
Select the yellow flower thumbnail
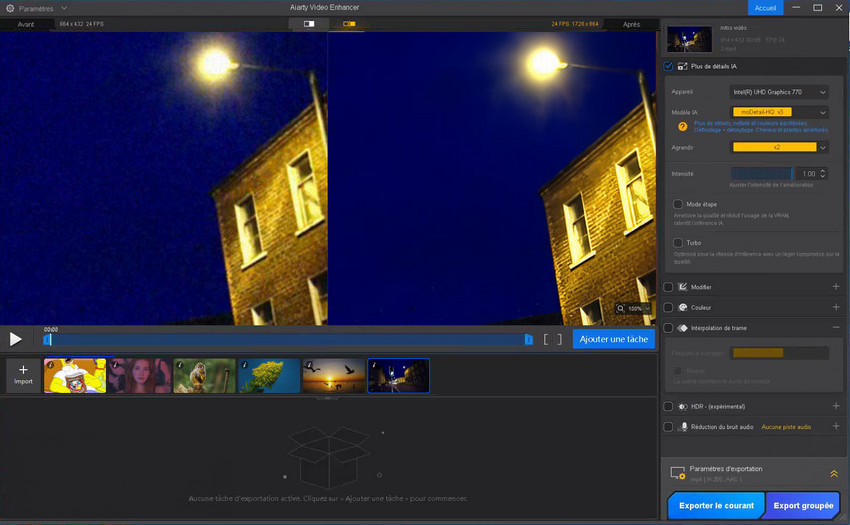pyautogui.click(x=269, y=375)
